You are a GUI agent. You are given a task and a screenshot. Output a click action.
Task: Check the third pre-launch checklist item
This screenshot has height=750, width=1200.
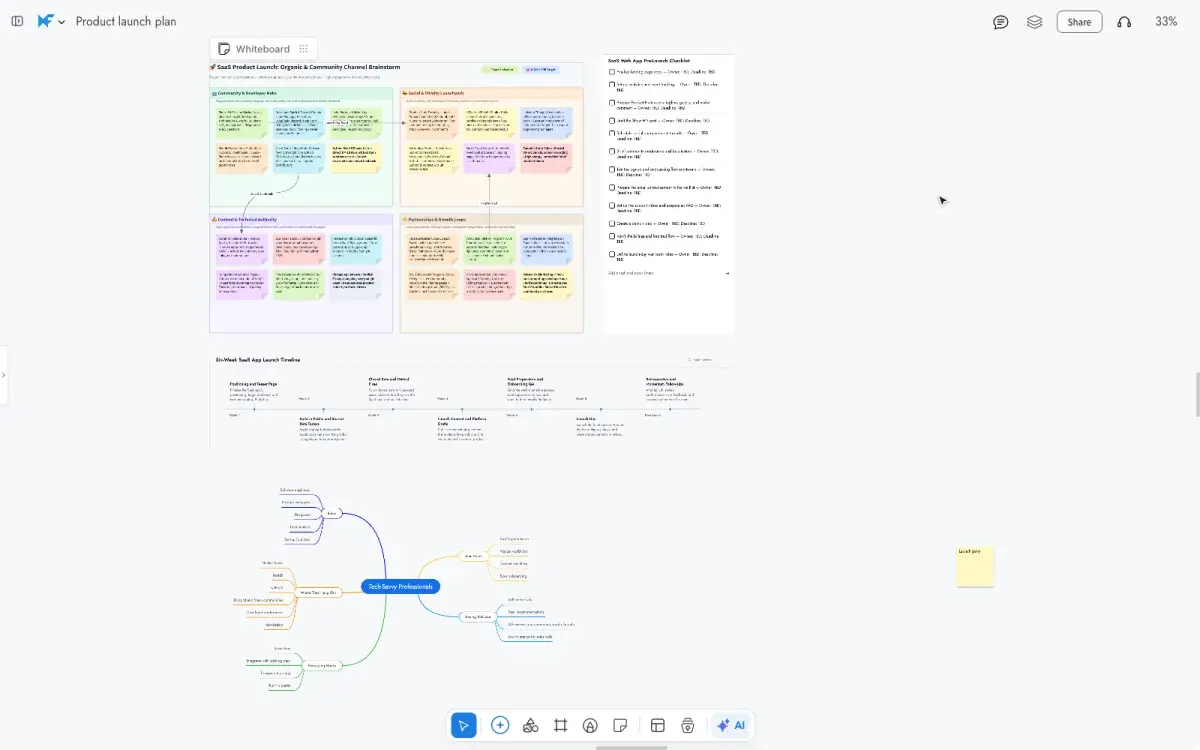click(612, 102)
